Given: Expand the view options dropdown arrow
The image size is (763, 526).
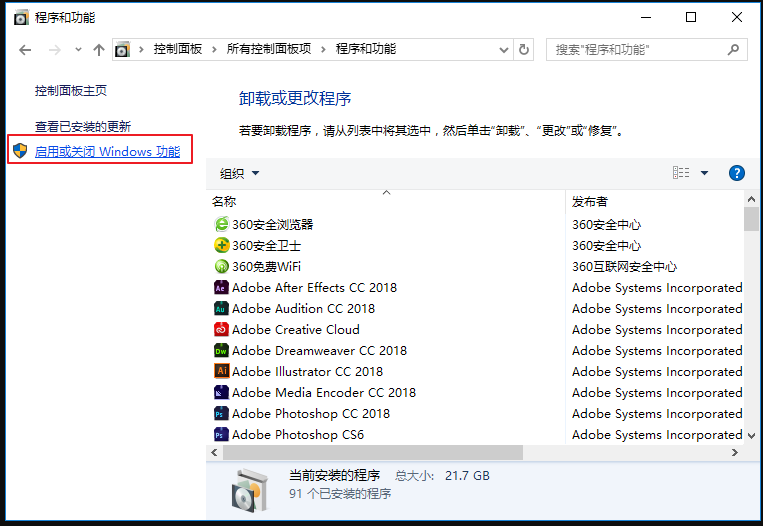Looking at the screenshot, I should (704, 173).
